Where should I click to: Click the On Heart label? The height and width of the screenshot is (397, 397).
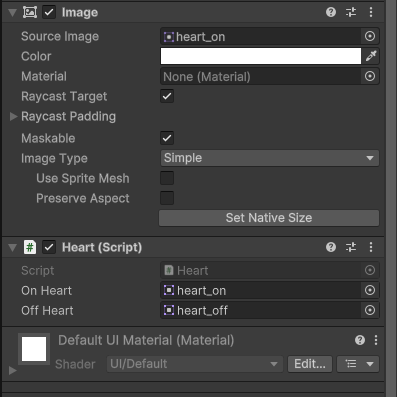46,291
